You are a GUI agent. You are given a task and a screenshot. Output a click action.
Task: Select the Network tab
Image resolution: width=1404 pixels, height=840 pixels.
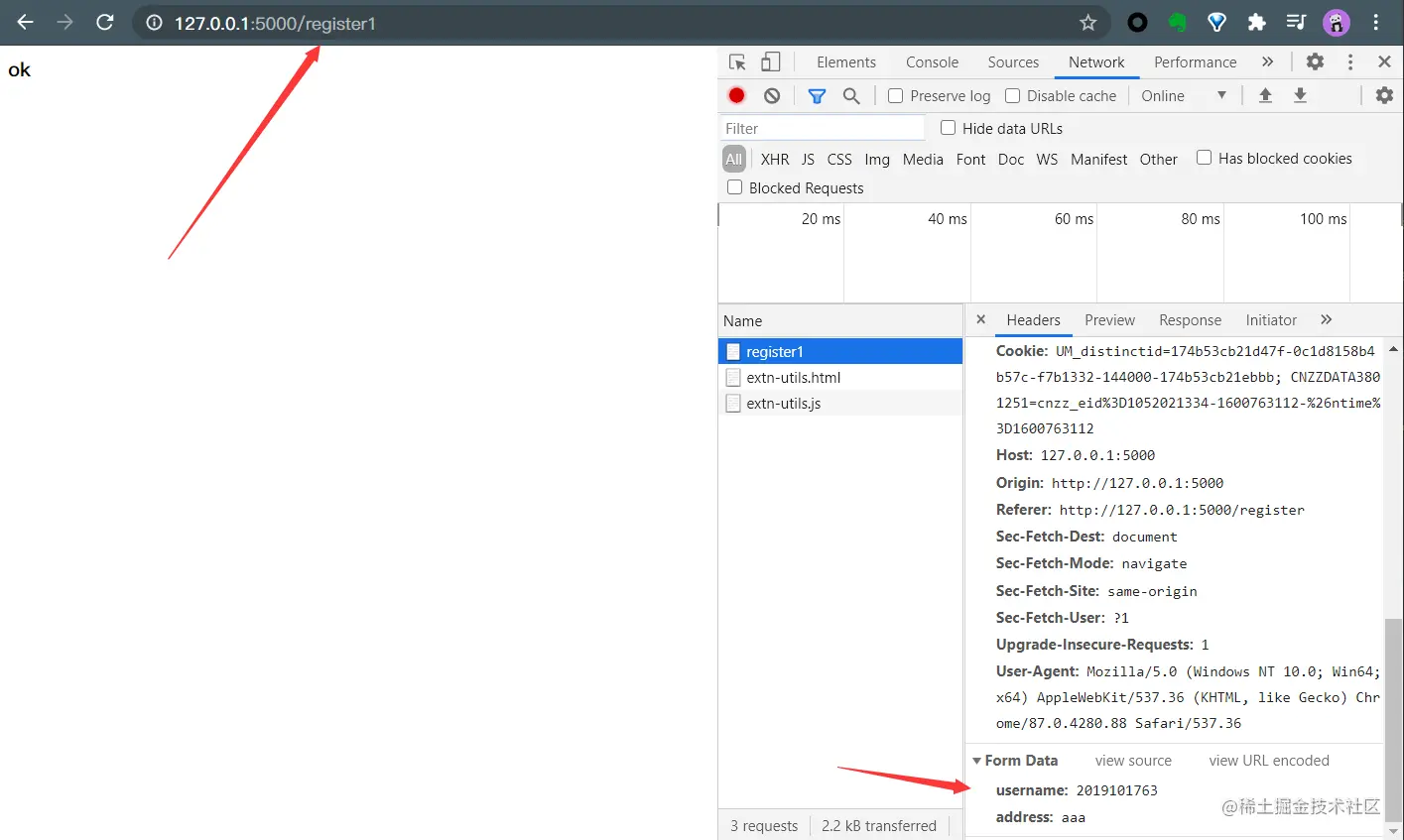click(1096, 61)
